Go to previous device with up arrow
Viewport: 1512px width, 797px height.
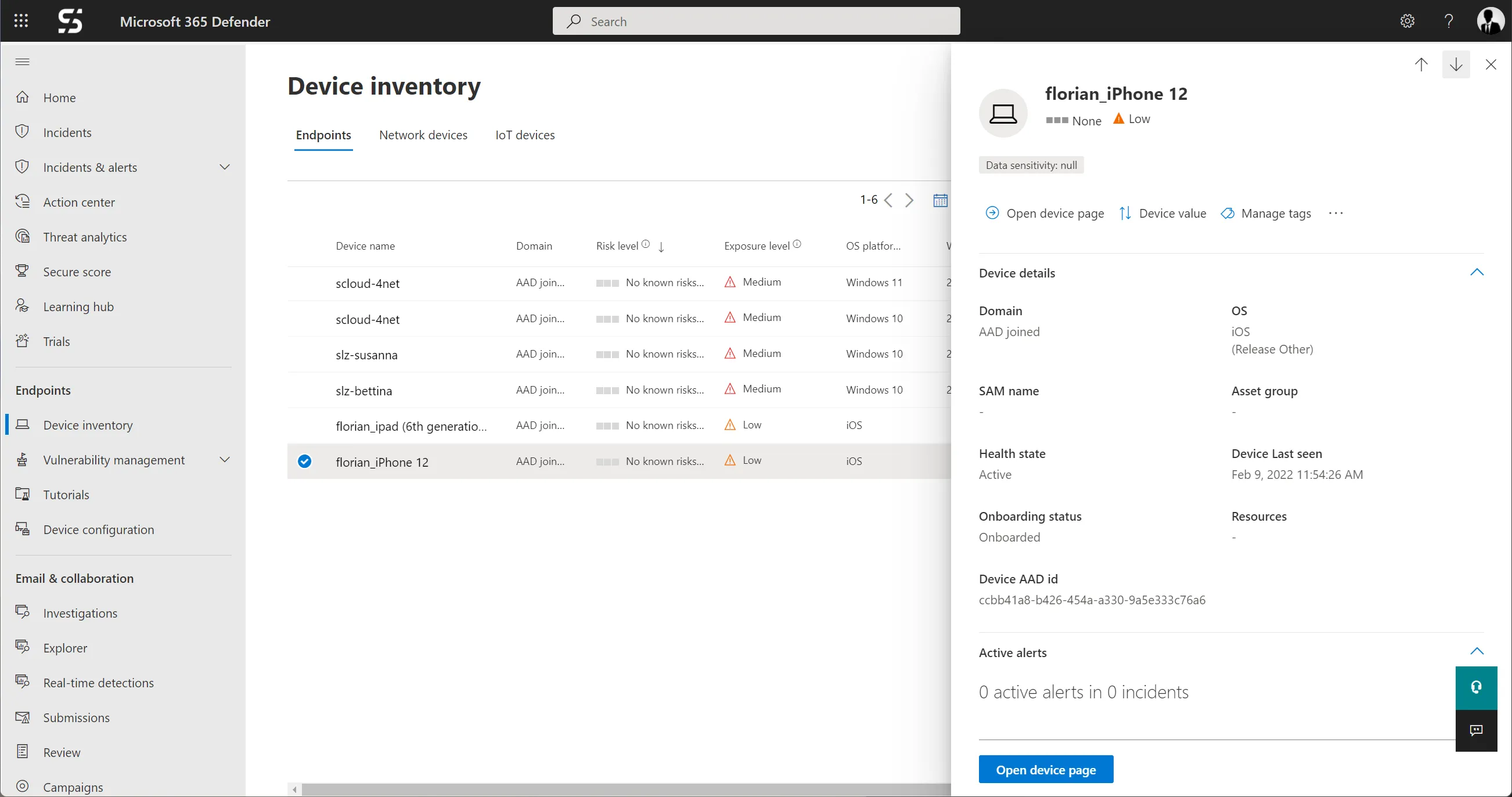1421,64
